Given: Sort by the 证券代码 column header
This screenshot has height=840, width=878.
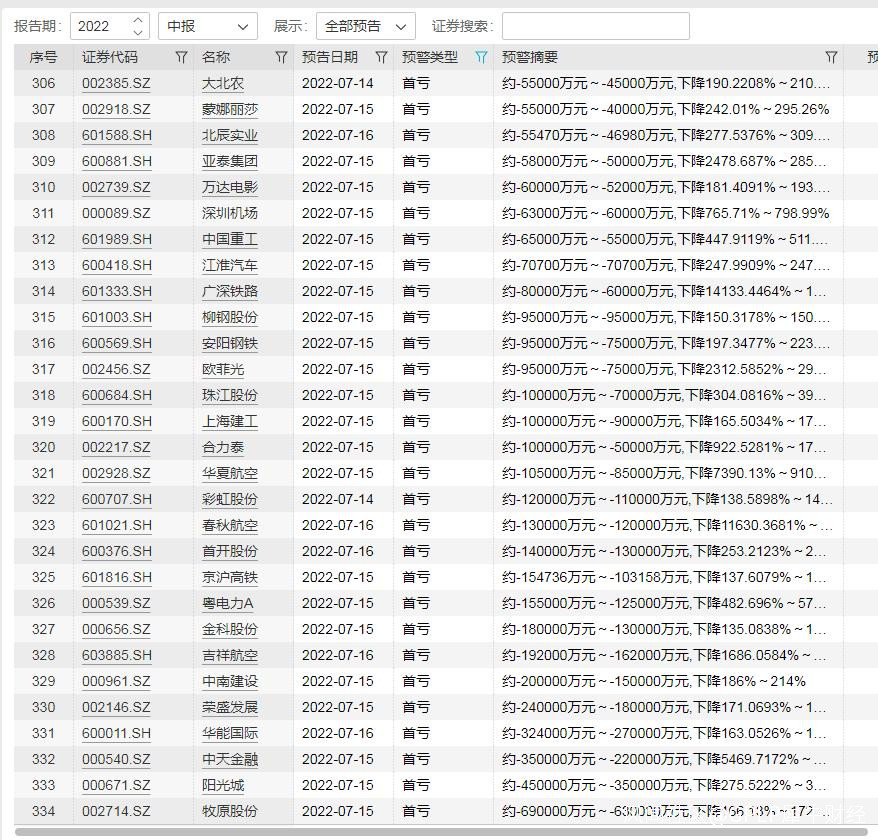Looking at the screenshot, I should pos(110,57).
